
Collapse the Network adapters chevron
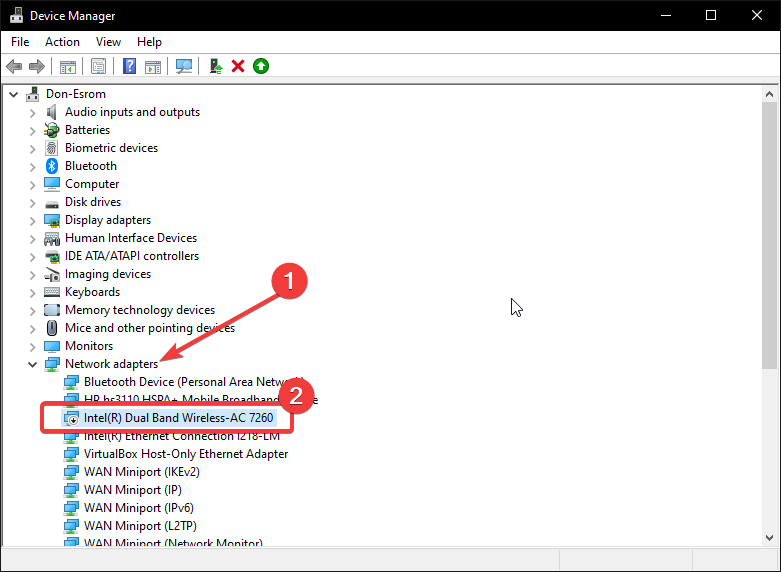pos(33,364)
